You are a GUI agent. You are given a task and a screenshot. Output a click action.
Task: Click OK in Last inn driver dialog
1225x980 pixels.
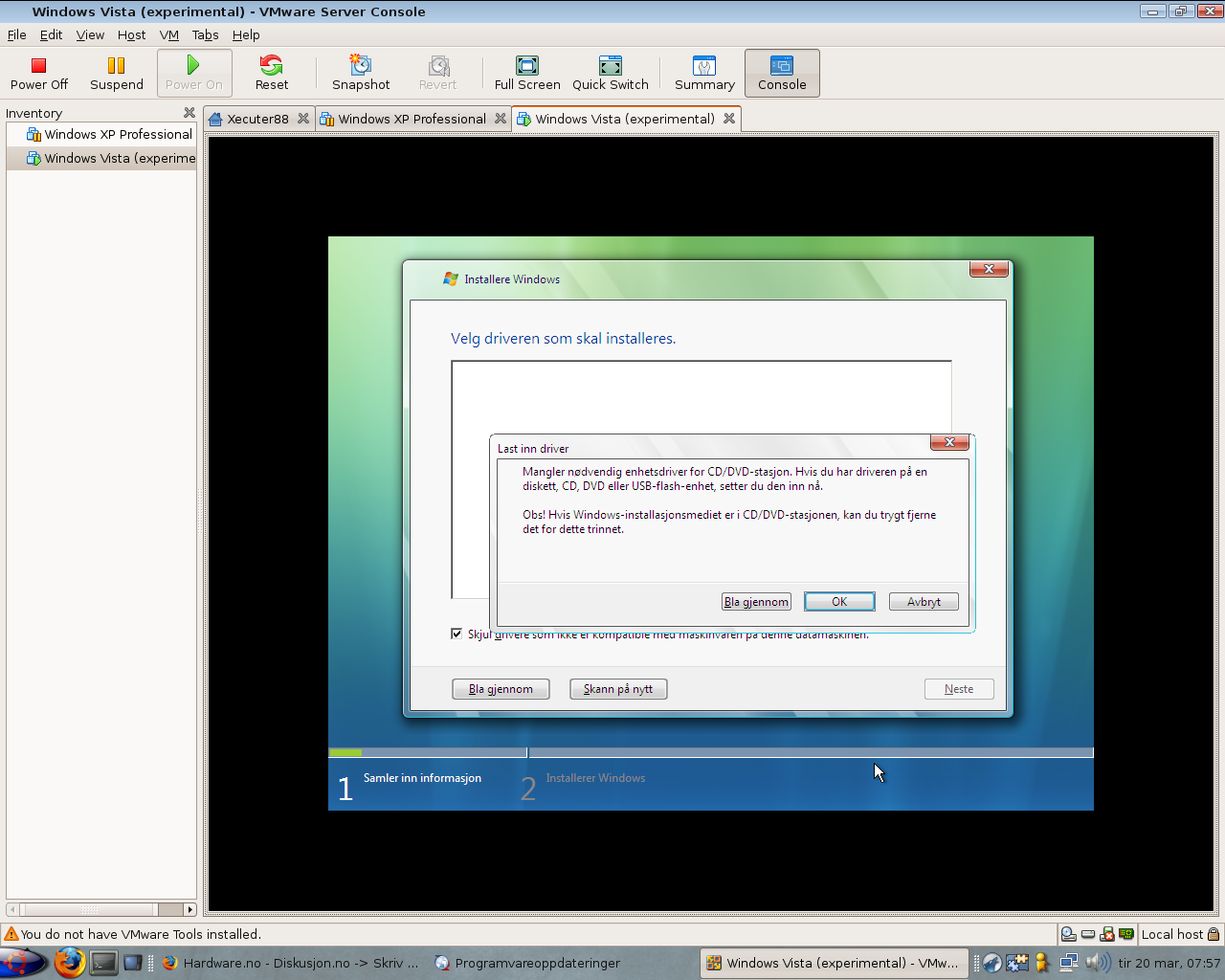pos(839,602)
